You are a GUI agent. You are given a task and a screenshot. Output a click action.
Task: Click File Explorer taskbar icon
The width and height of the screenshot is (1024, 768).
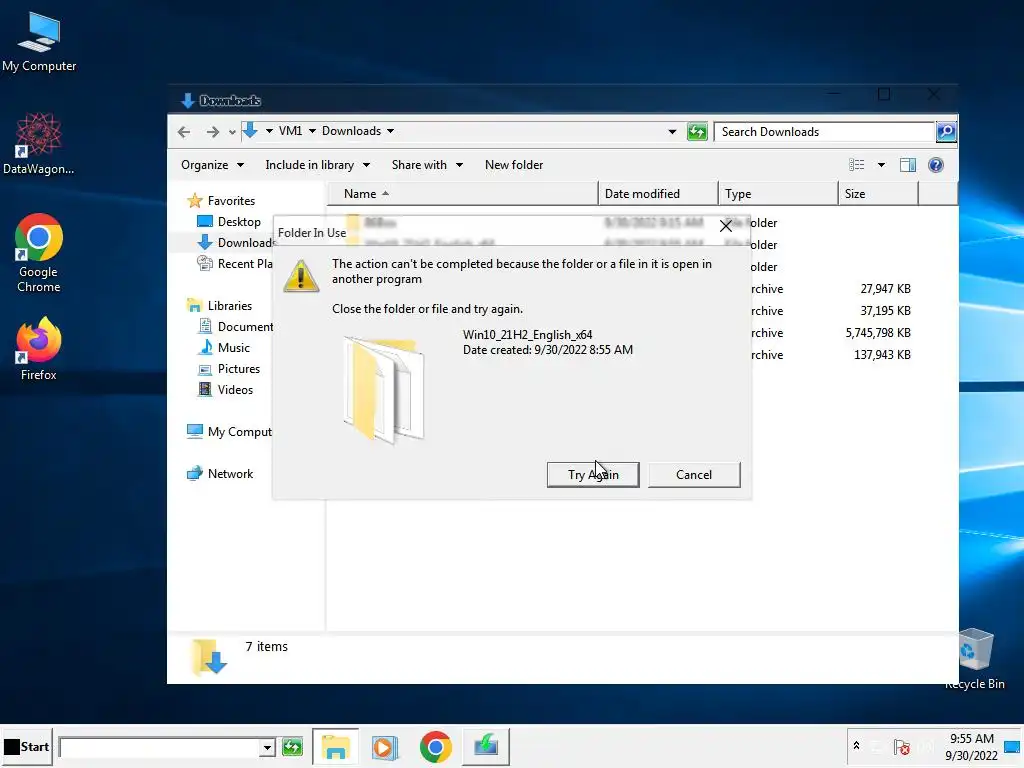click(336, 747)
